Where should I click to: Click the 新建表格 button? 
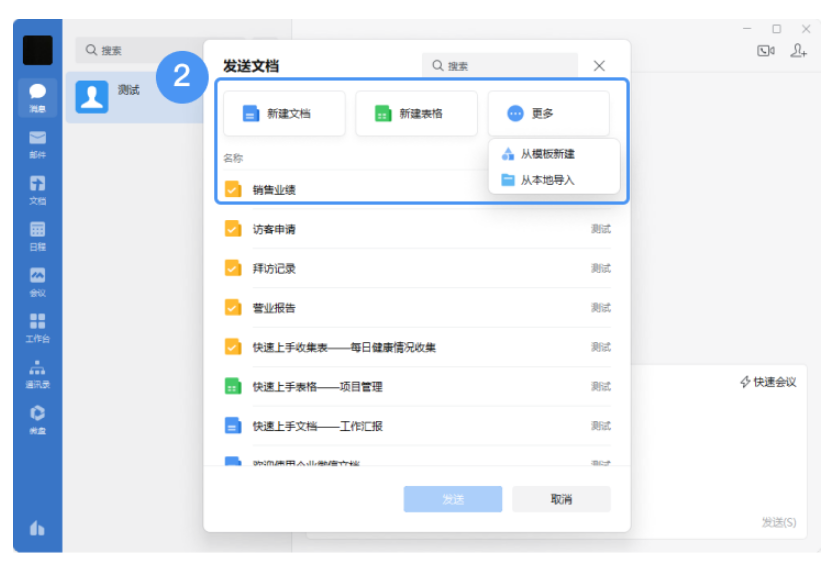[x=416, y=114]
